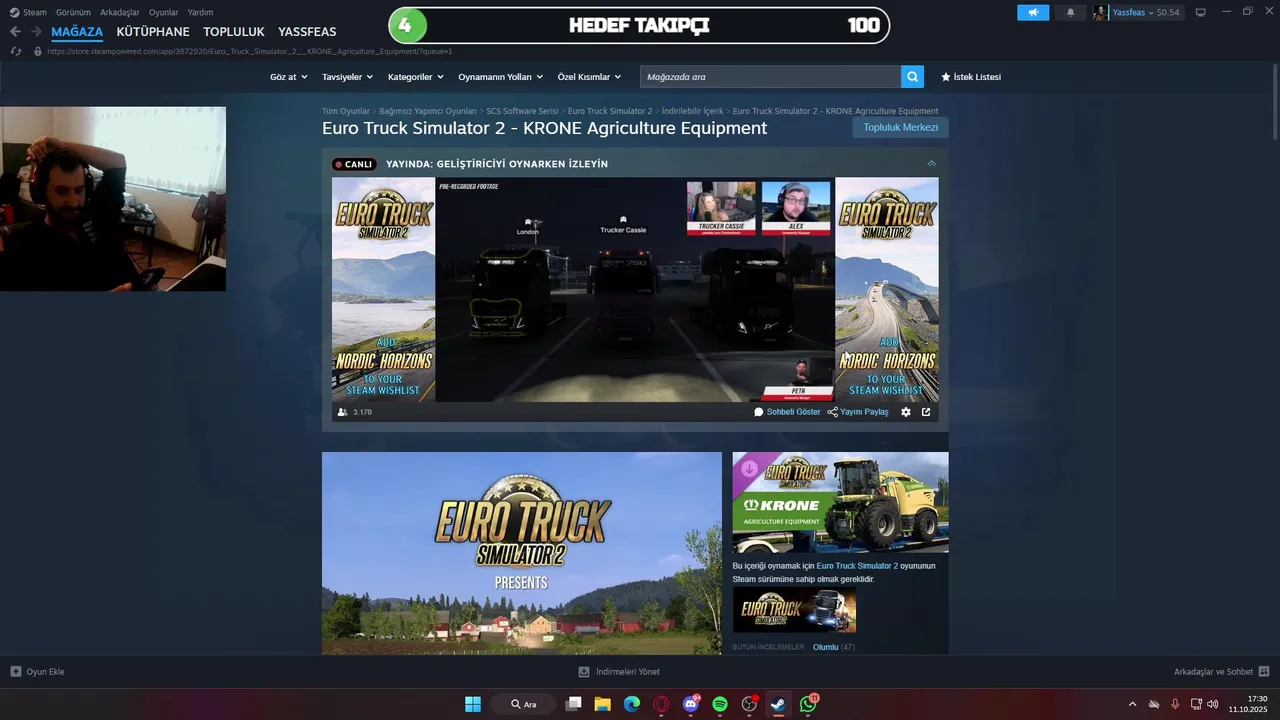1280x720 pixels.
Task: Go back with the Steam back arrow
Action: pos(15,32)
